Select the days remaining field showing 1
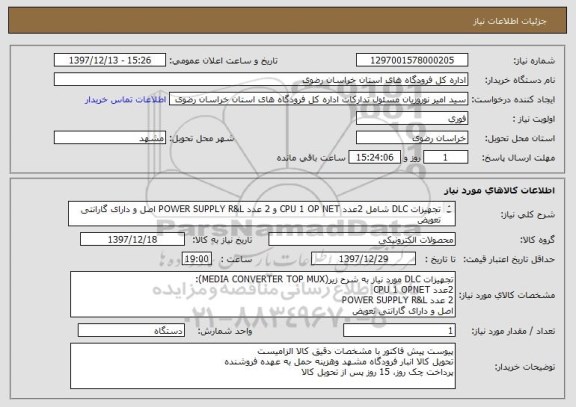This screenshot has height=407, width=576. tap(446, 158)
